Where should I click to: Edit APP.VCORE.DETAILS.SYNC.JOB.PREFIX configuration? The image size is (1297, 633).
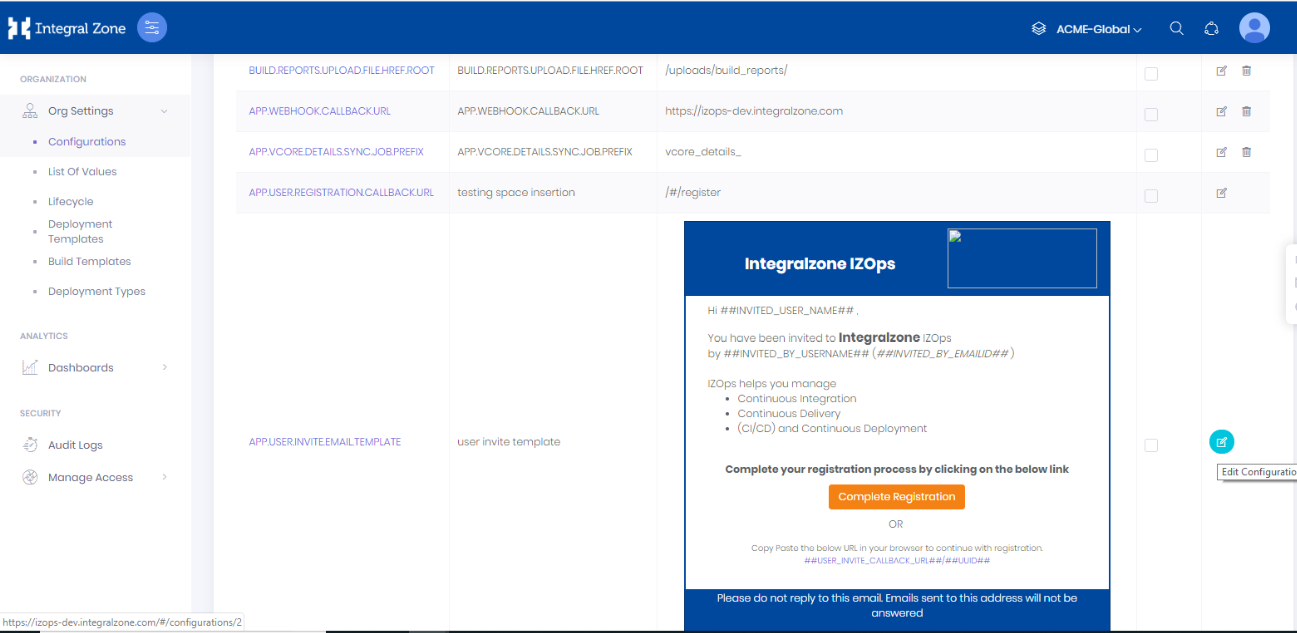(x=1221, y=152)
